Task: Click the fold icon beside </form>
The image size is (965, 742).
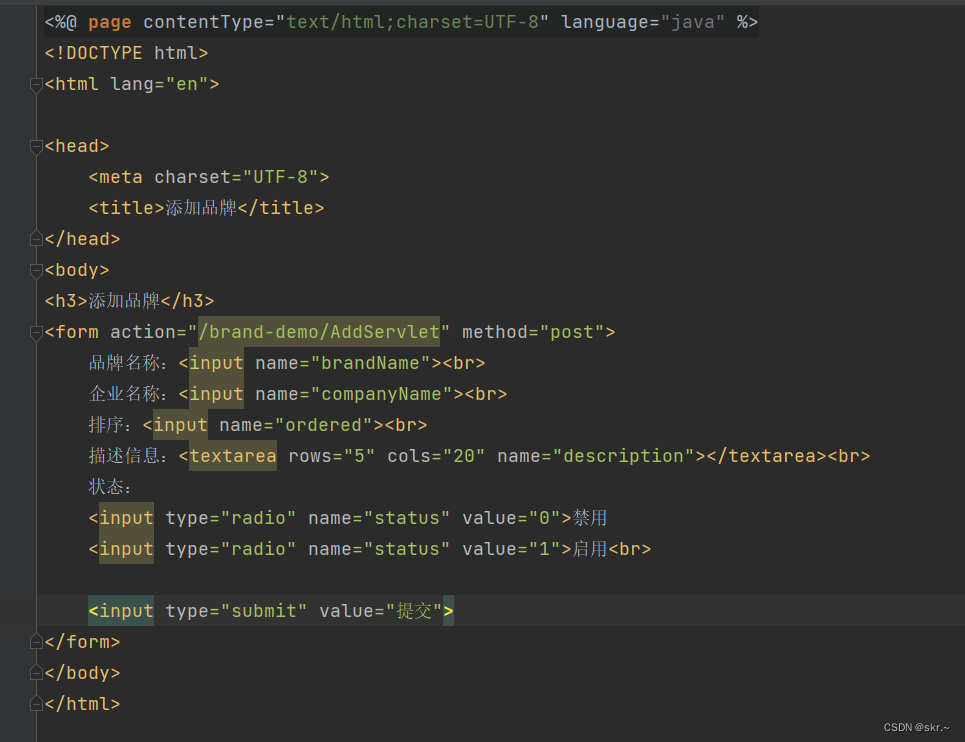Action: coord(35,641)
